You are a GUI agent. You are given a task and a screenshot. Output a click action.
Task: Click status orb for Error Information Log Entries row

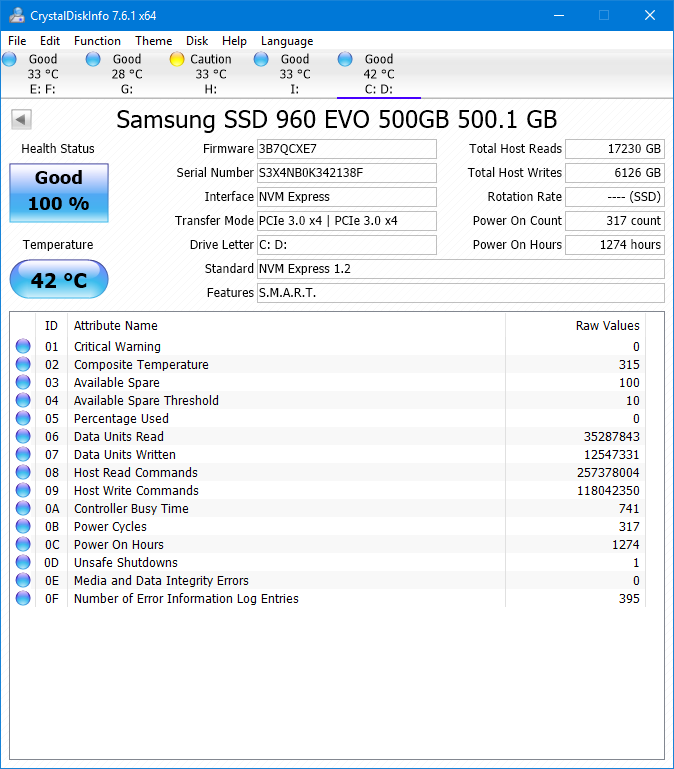click(23, 598)
